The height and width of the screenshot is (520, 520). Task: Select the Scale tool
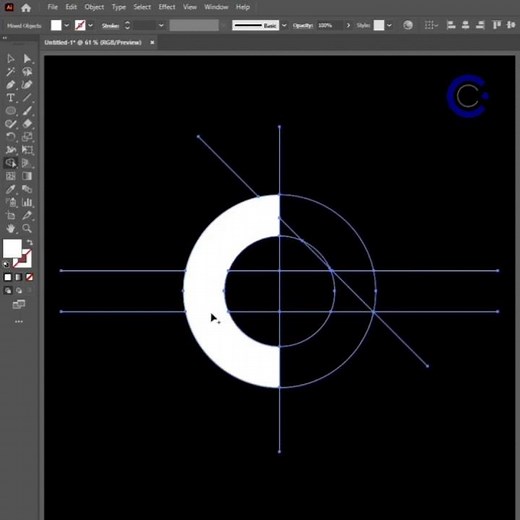pos(27,137)
